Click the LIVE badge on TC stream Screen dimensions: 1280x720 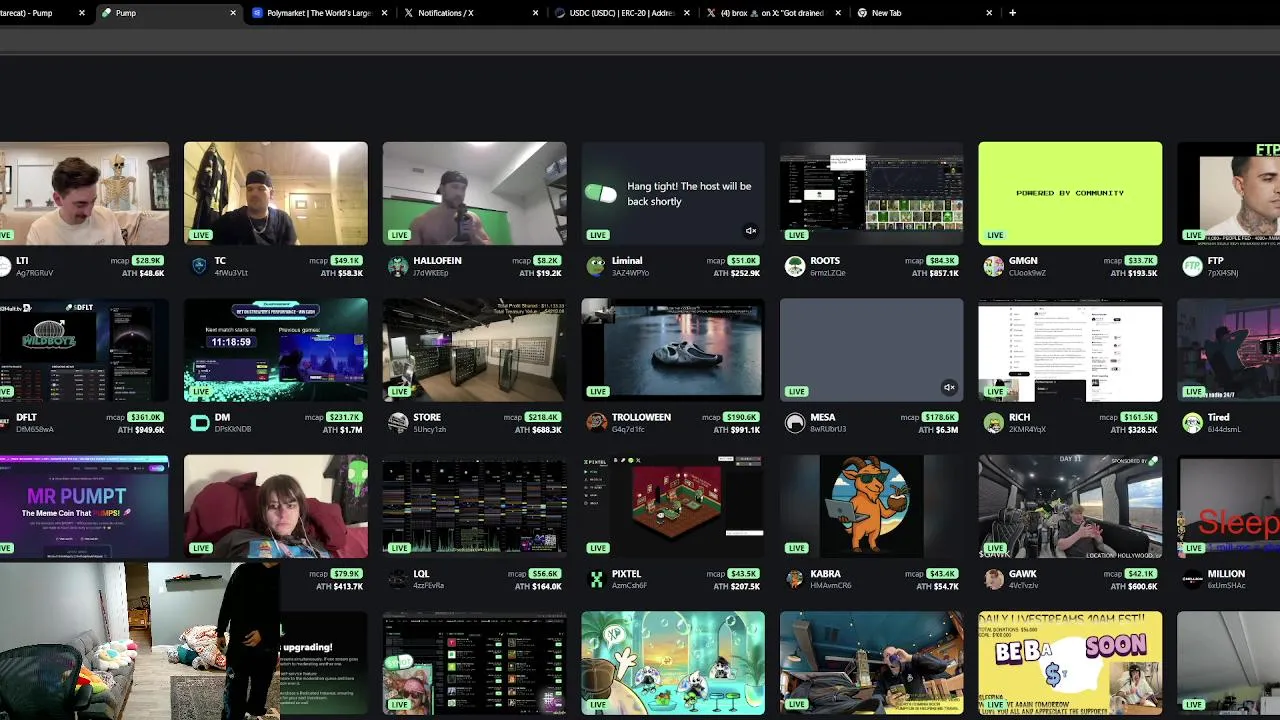pos(201,235)
